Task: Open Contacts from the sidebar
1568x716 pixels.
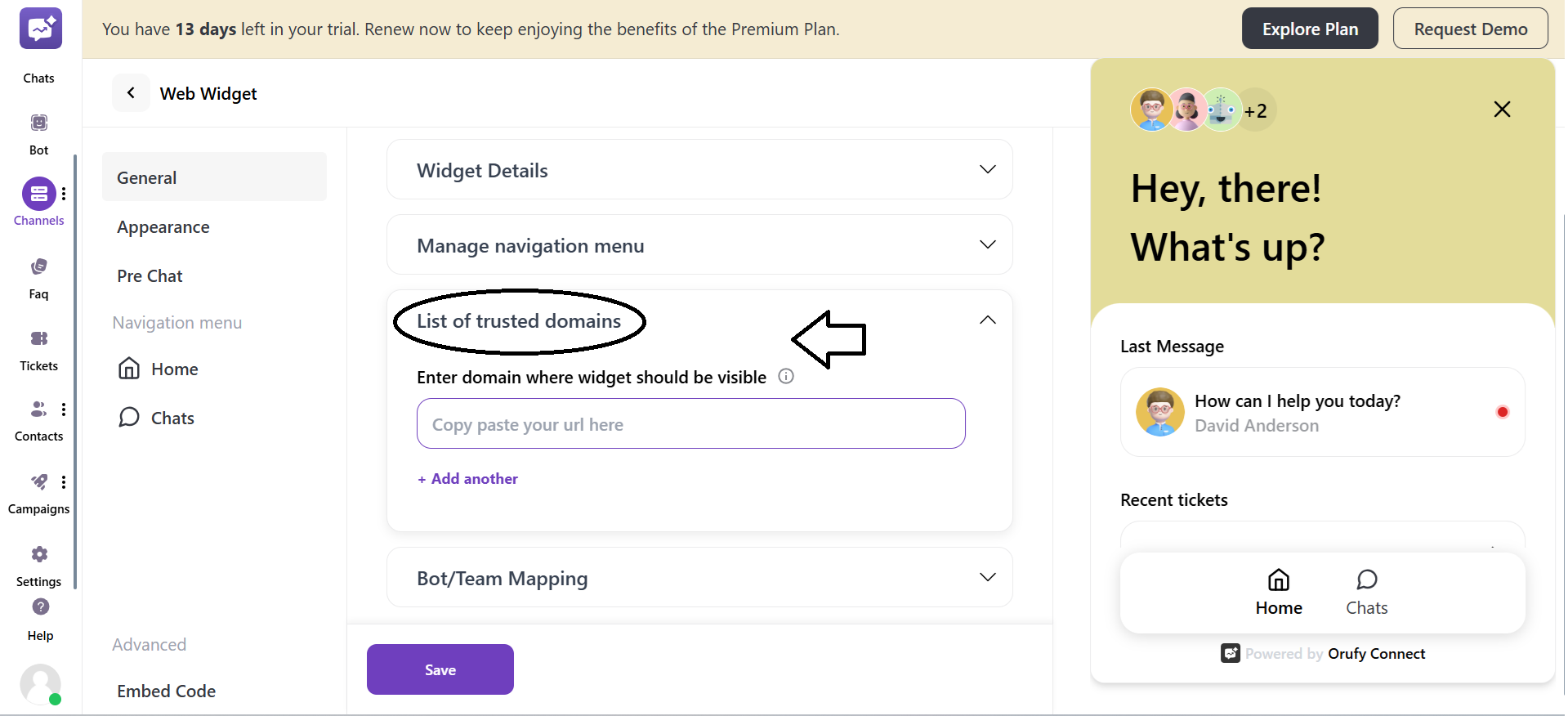Action: pyautogui.click(x=38, y=409)
